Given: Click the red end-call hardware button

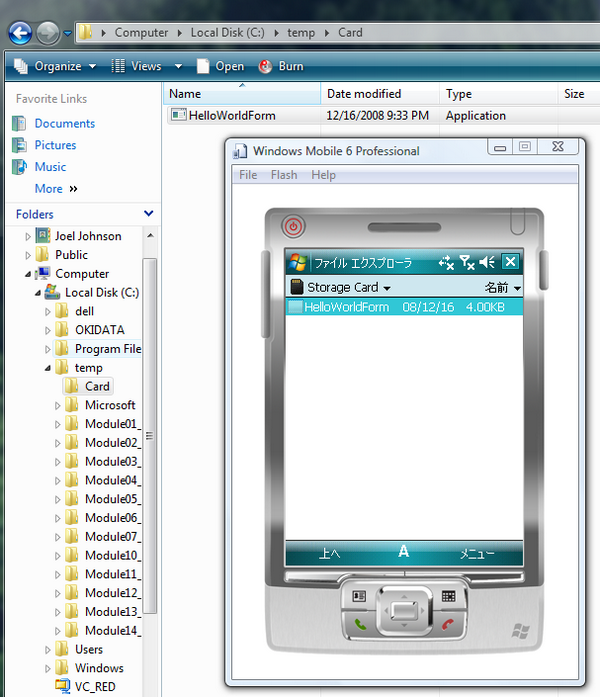Looking at the screenshot, I should point(448,625).
